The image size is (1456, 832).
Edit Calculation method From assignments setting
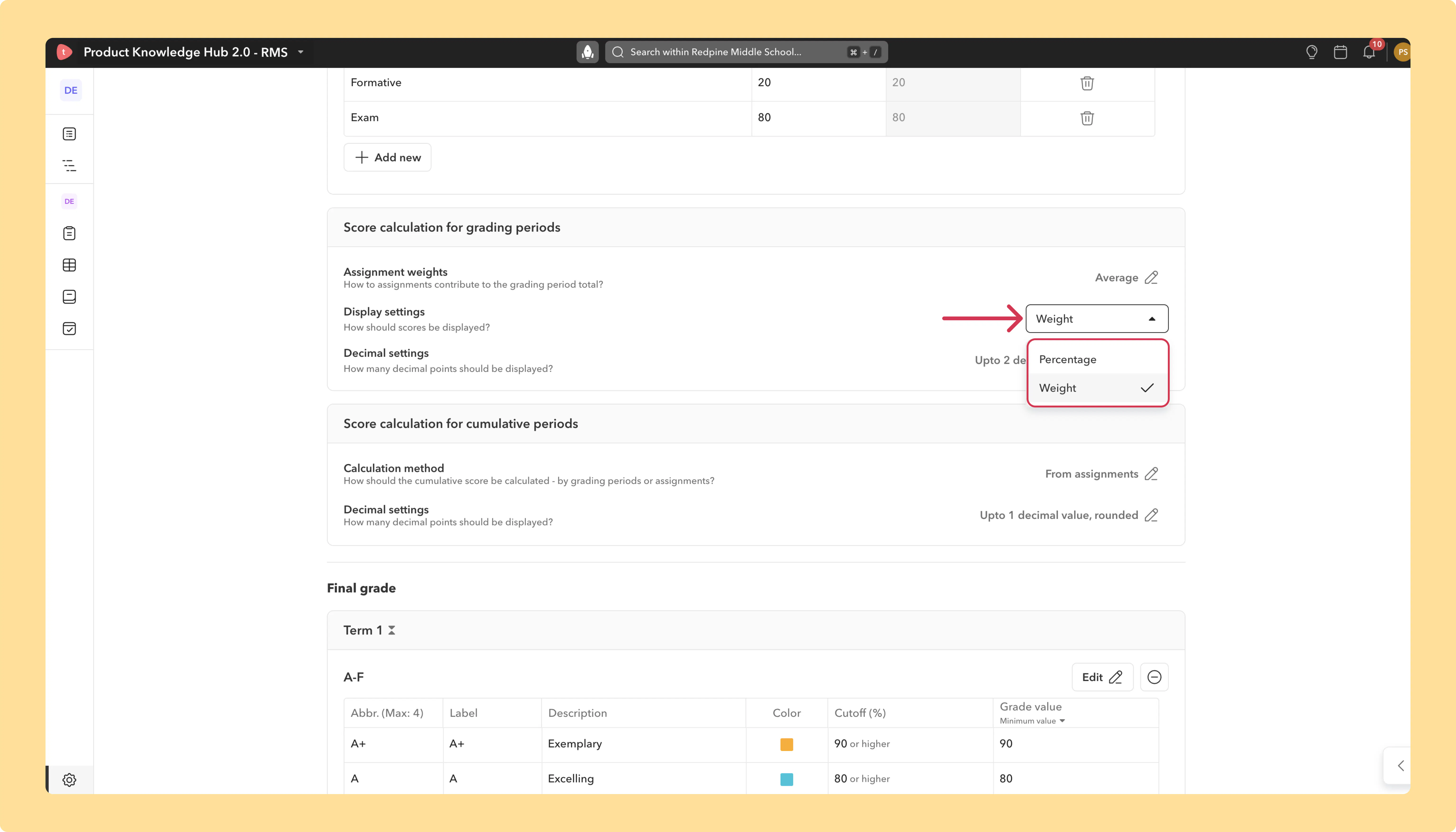pos(1151,474)
